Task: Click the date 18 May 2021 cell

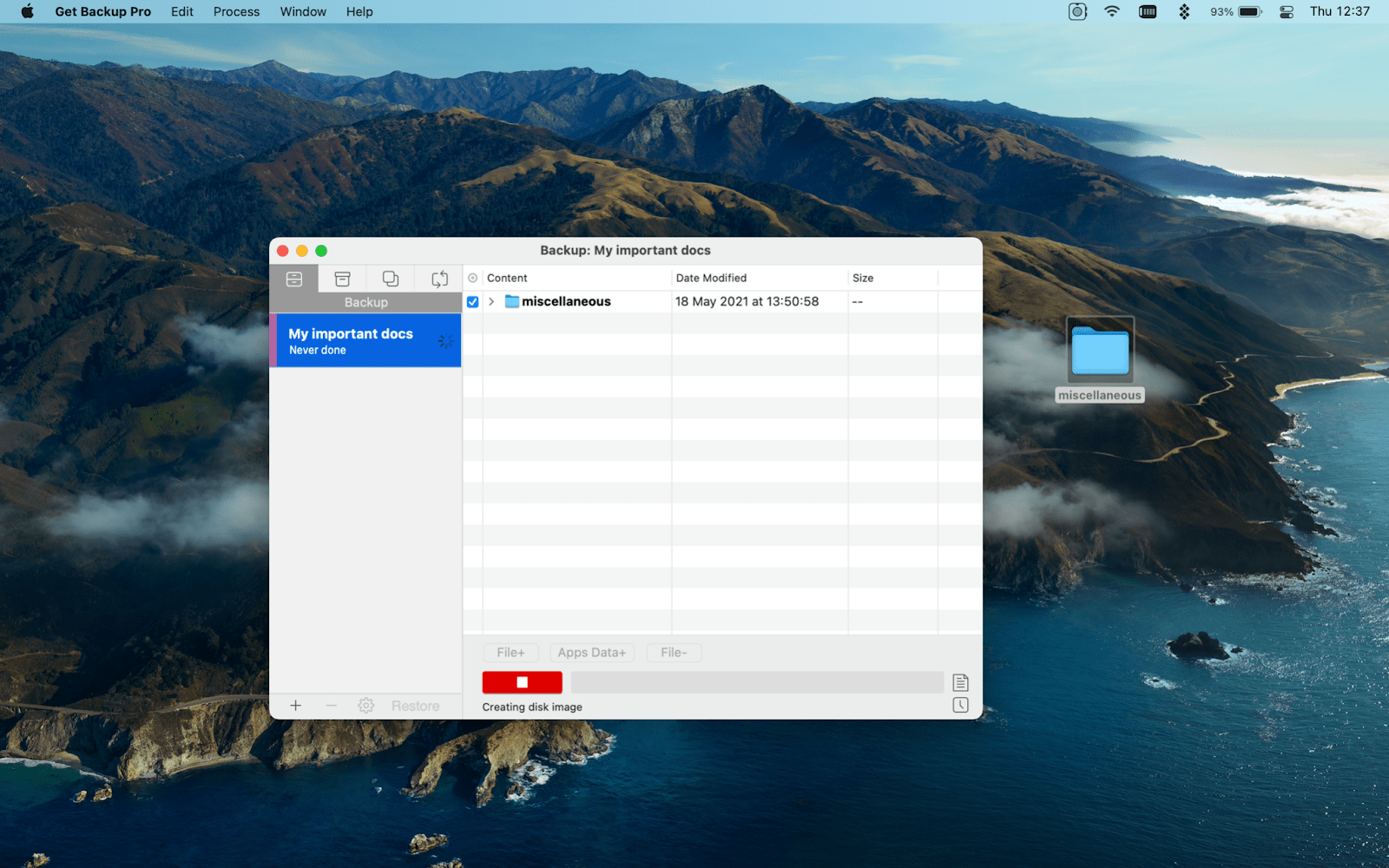Action: click(747, 302)
